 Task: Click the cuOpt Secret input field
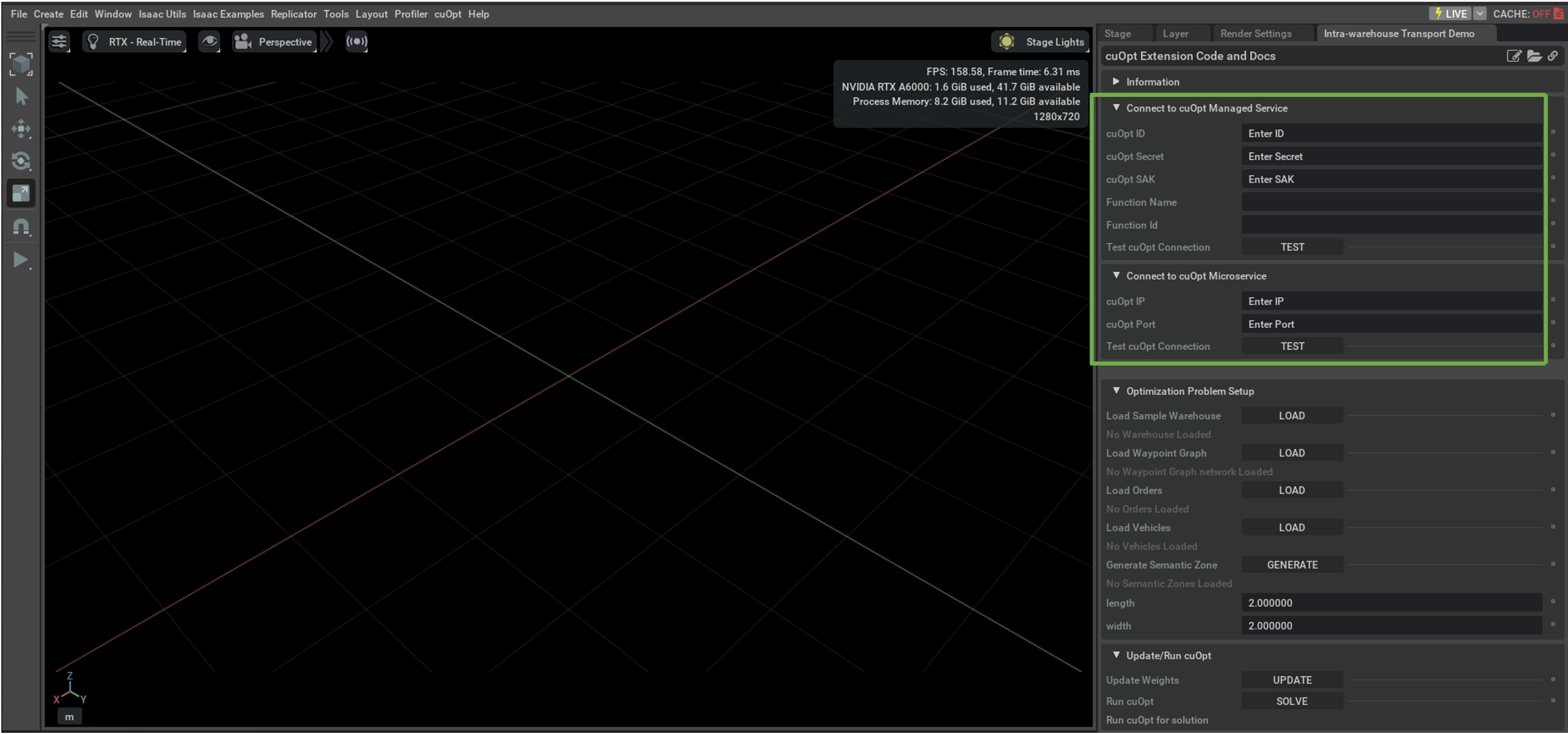coord(1392,157)
